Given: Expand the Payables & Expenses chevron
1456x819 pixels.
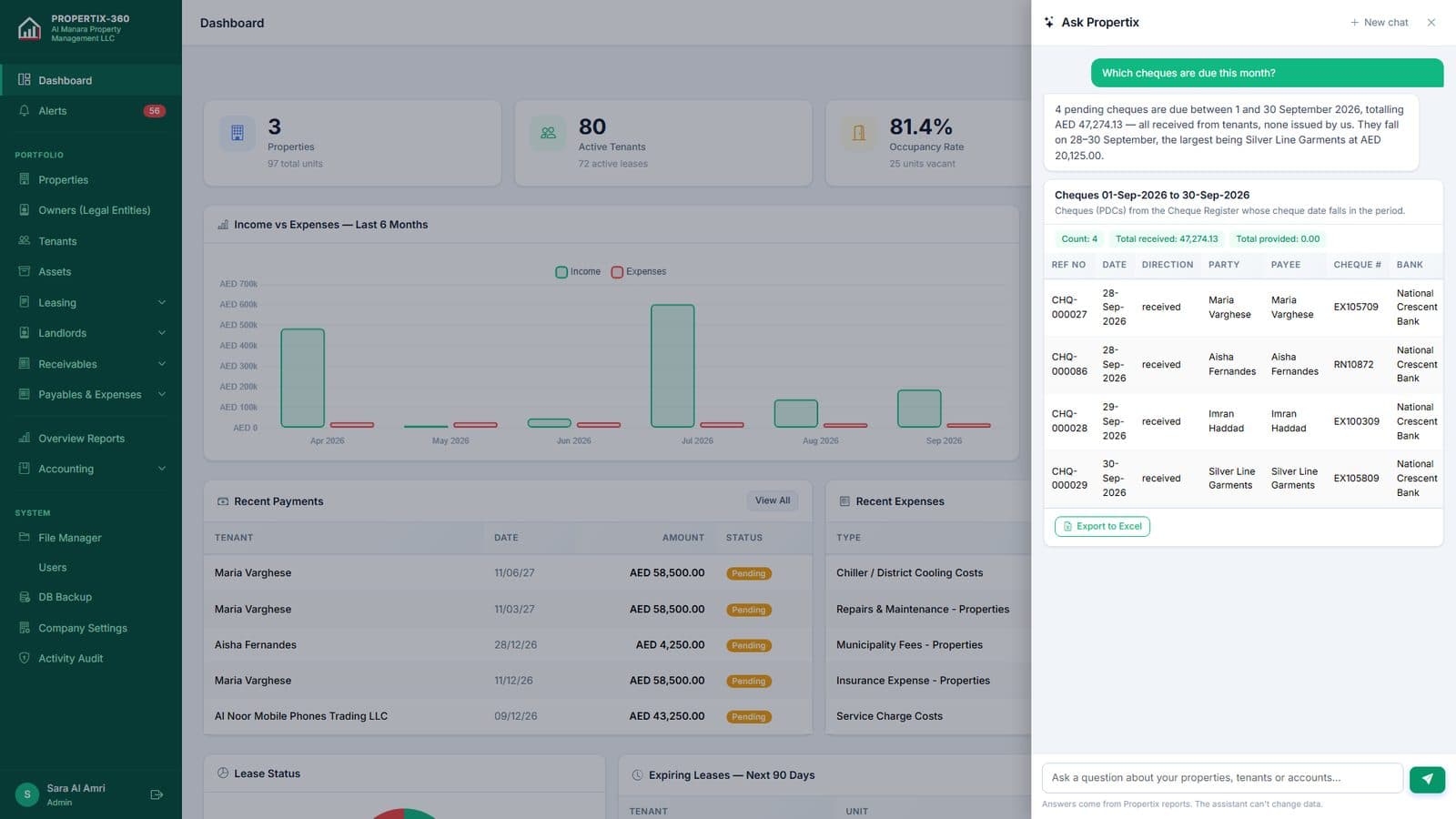Looking at the screenshot, I should pyautogui.click(x=162, y=394).
